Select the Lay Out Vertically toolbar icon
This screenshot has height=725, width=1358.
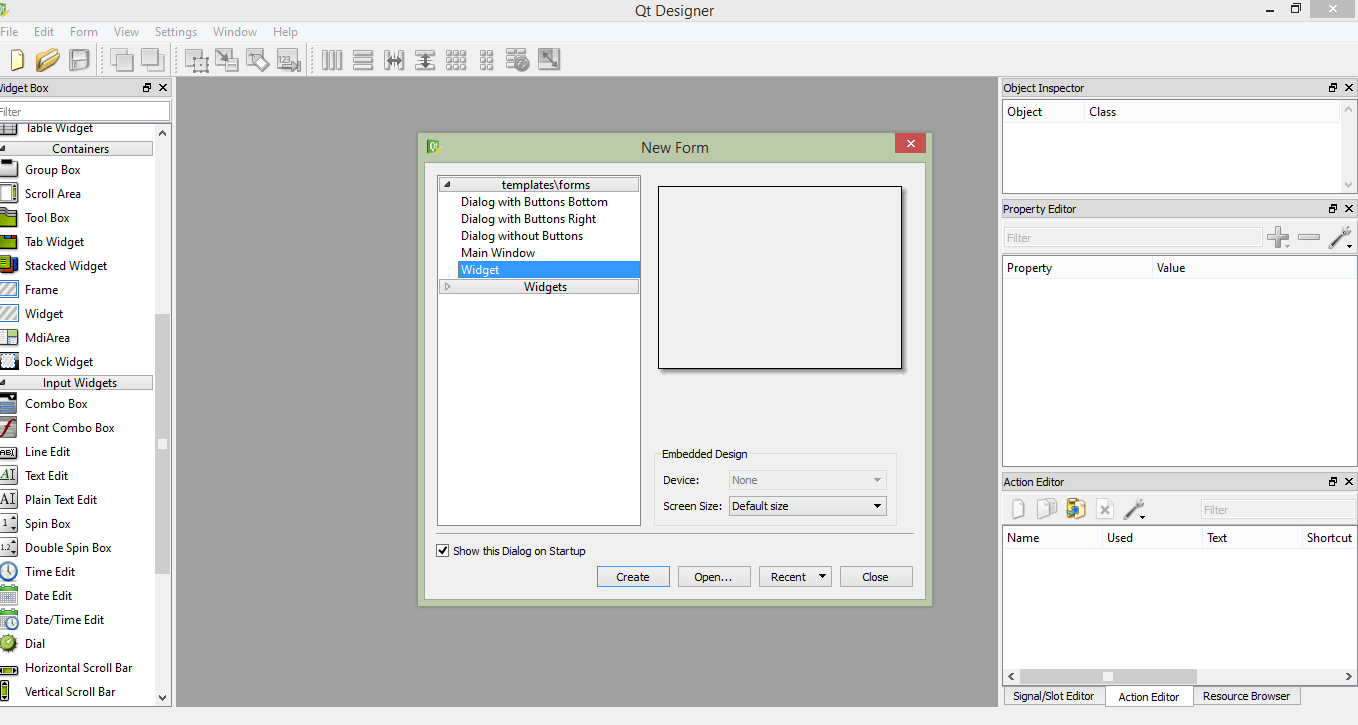point(361,60)
